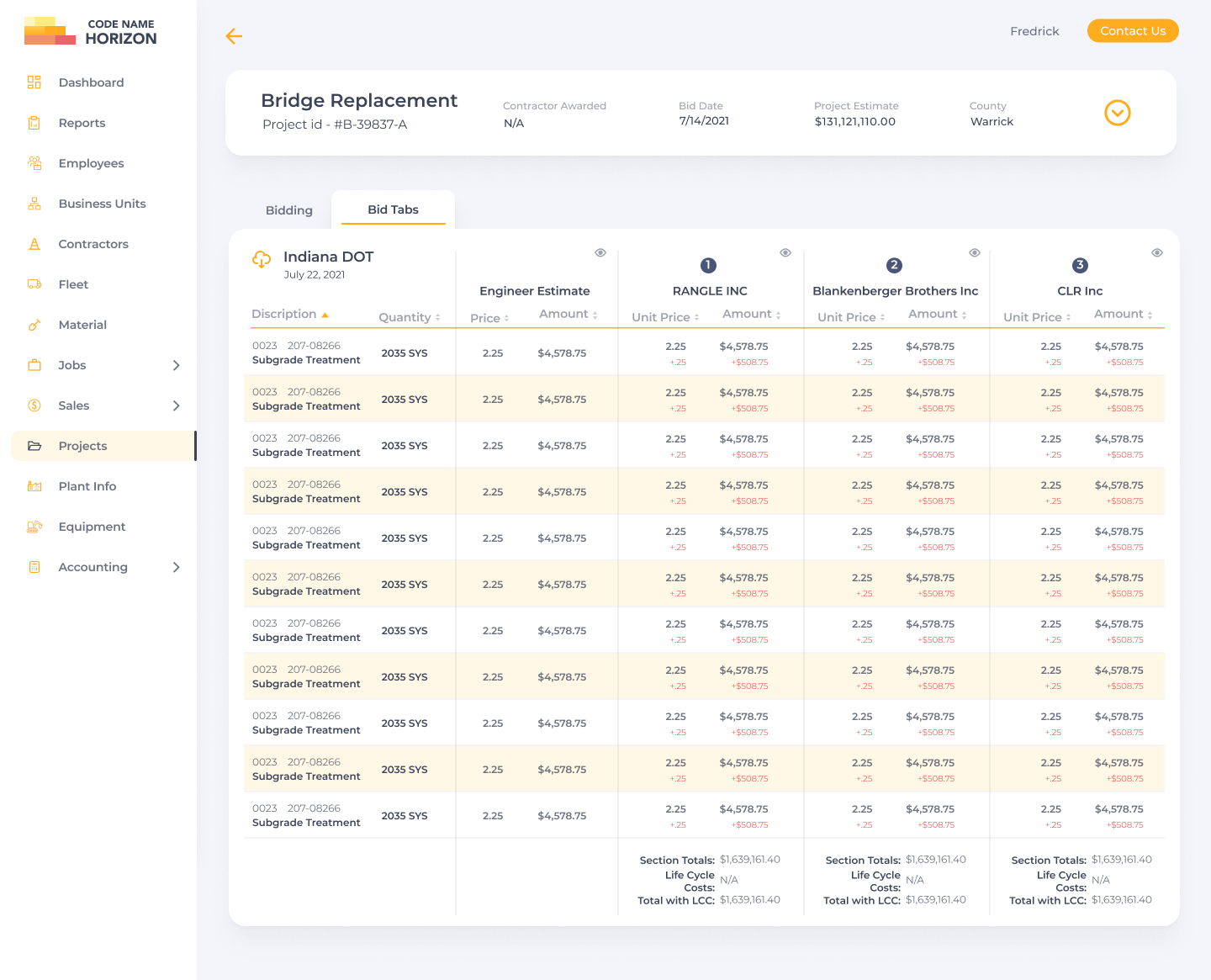This screenshot has width=1211, height=980.
Task: Open Equipment from the sidebar
Action: [x=92, y=527]
